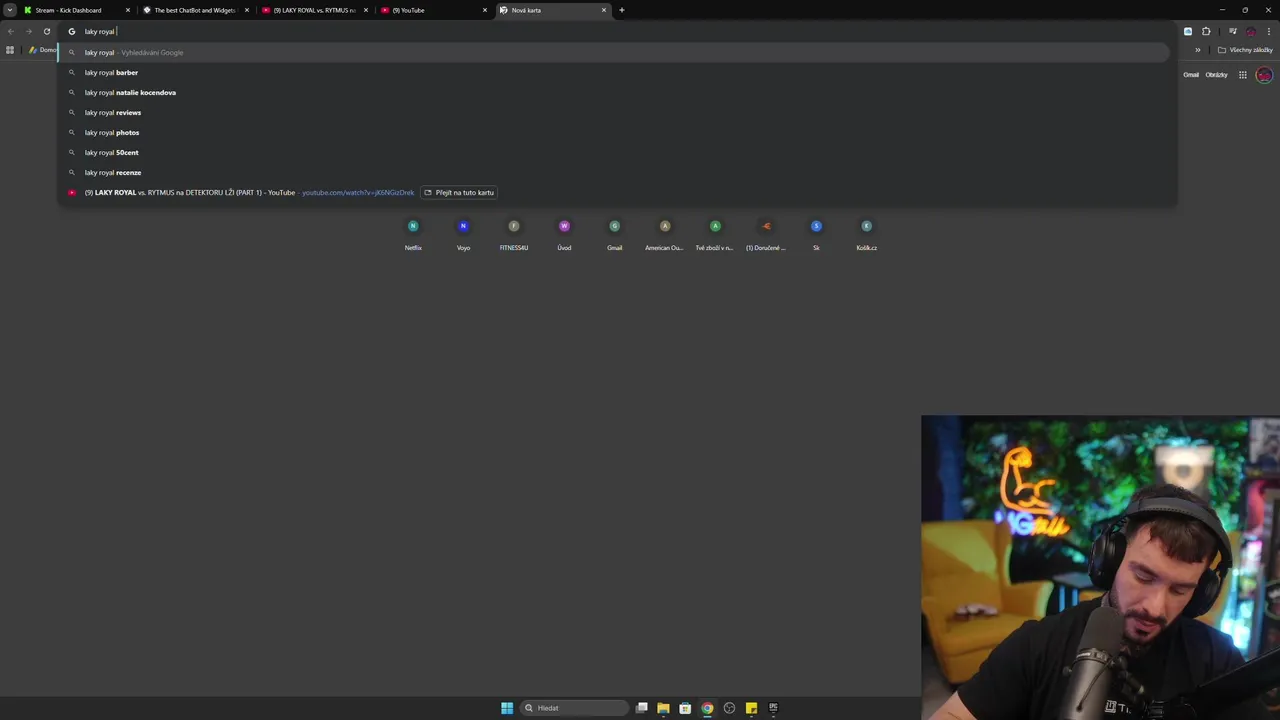Open the yellow sticky notes taskbar app
Viewport: 1280px width, 720px height.
point(751,708)
